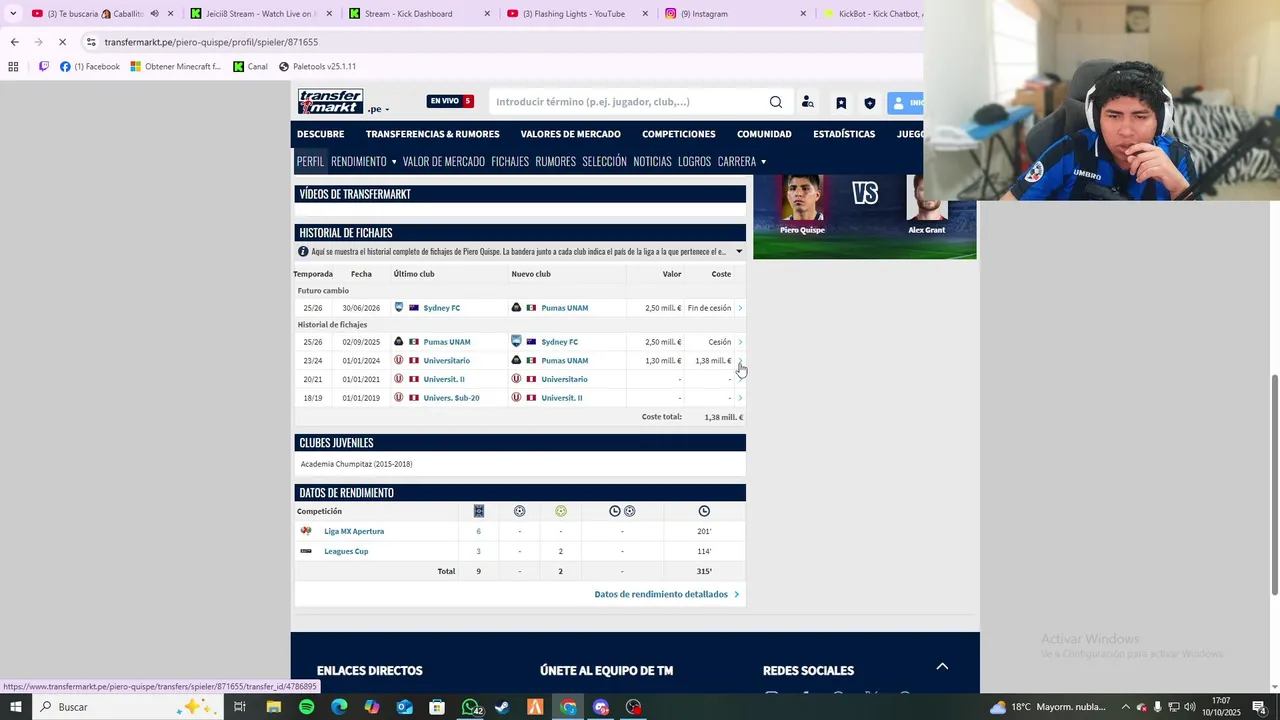The height and width of the screenshot is (720, 1280).
Task: Click the shield icon in header
Action: [870, 102]
